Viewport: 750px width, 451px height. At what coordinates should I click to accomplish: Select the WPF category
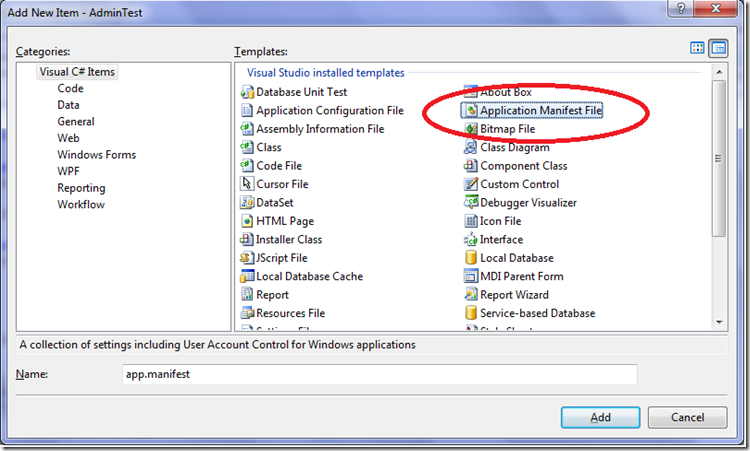click(x=69, y=171)
